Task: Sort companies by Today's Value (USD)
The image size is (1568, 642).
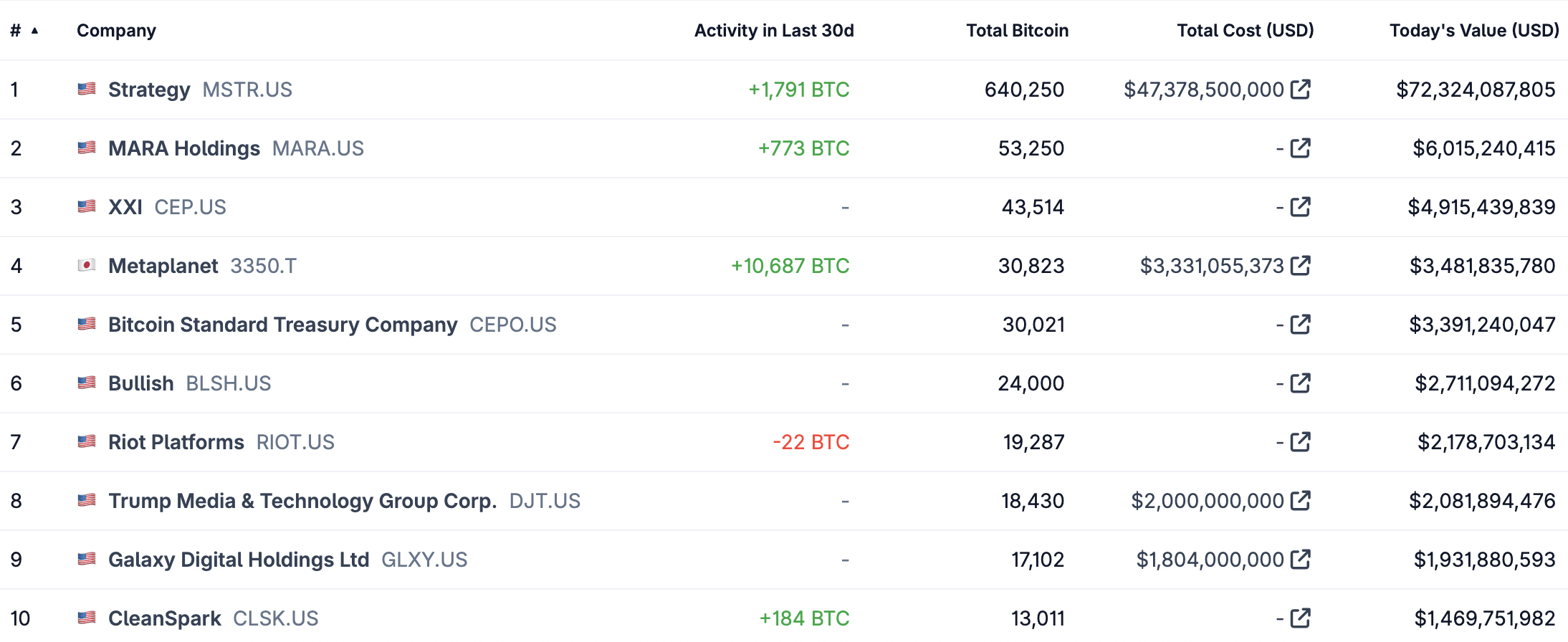Action: click(x=1472, y=30)
